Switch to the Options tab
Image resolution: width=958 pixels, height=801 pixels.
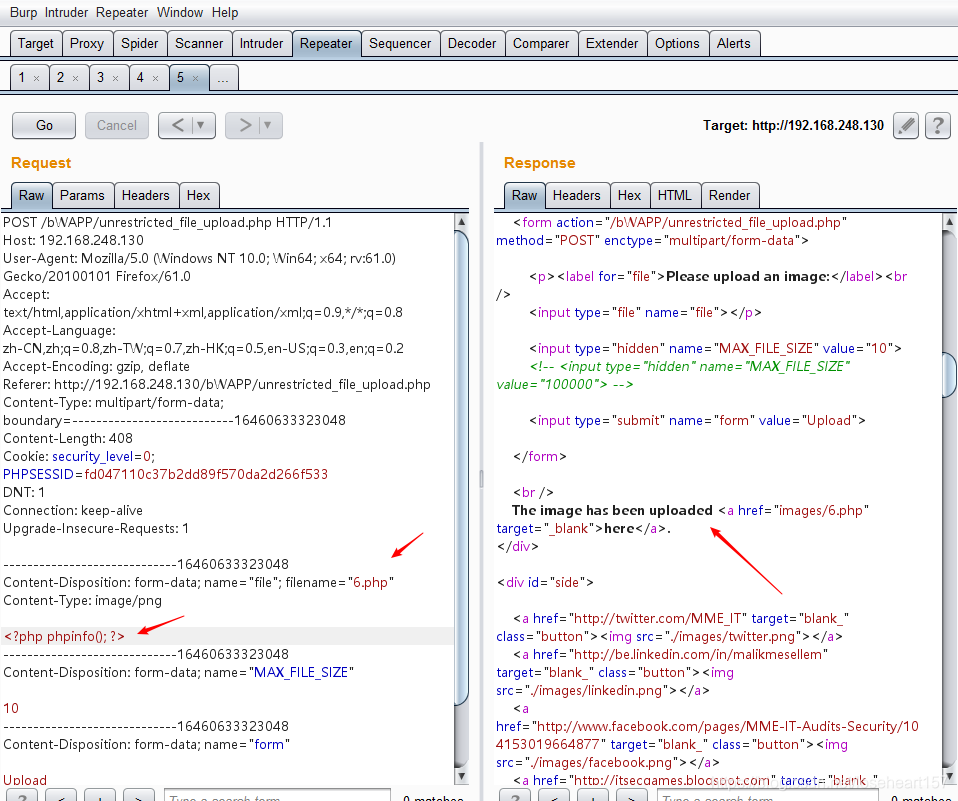(x=678, y=43)
